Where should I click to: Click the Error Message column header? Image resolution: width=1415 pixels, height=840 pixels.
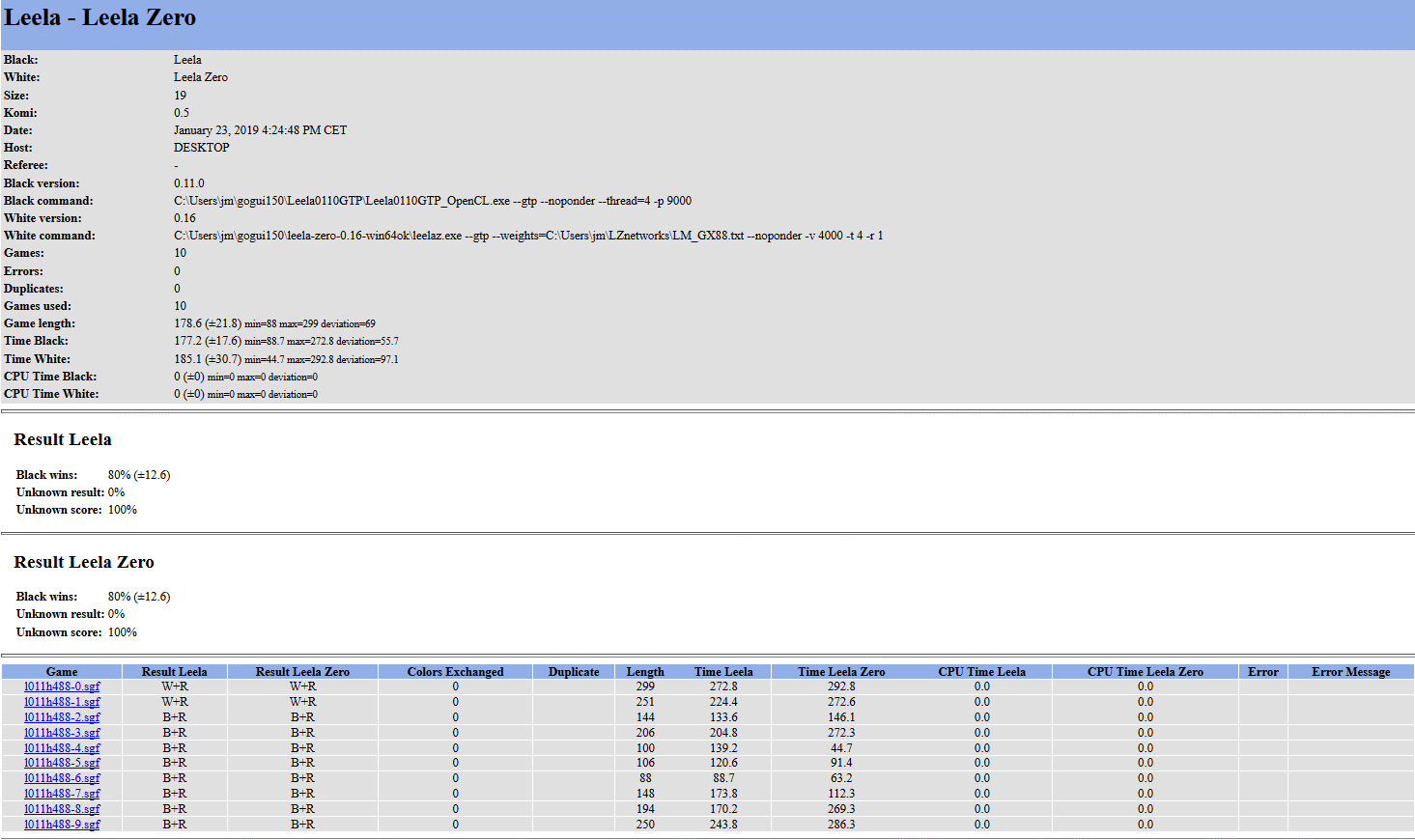point(1350,672)
